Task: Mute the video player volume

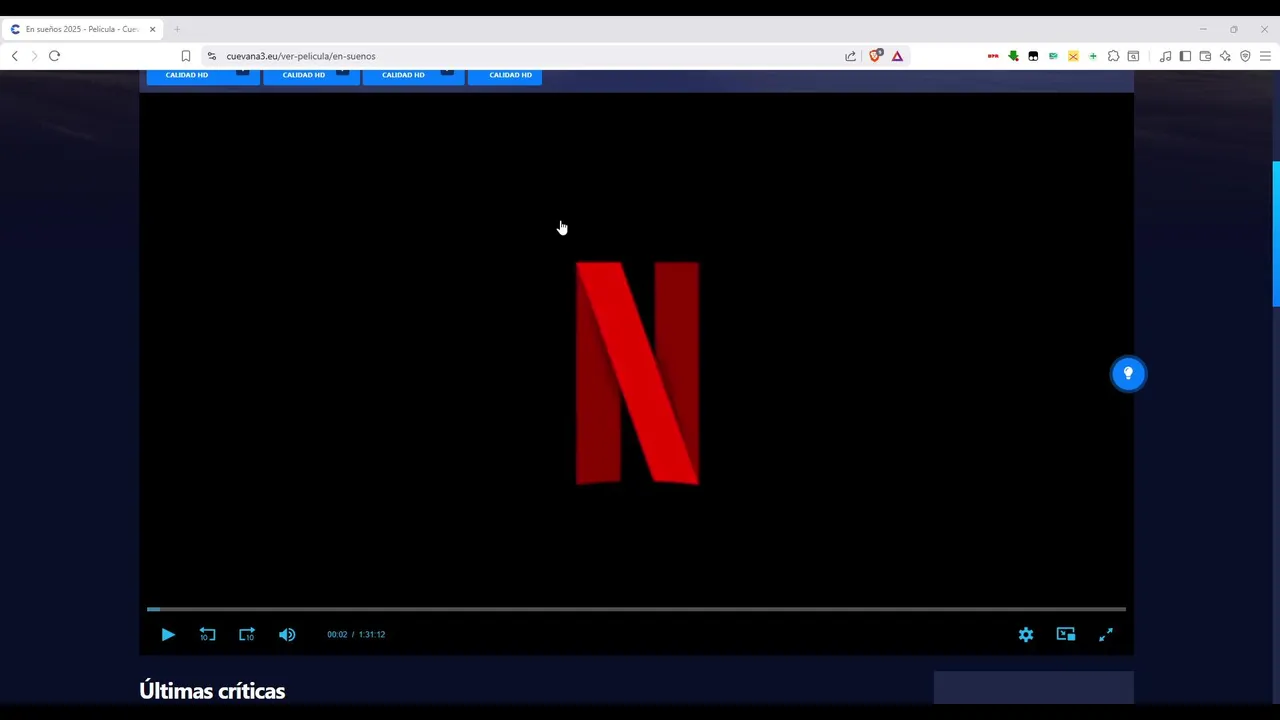Action: (287, 634)
